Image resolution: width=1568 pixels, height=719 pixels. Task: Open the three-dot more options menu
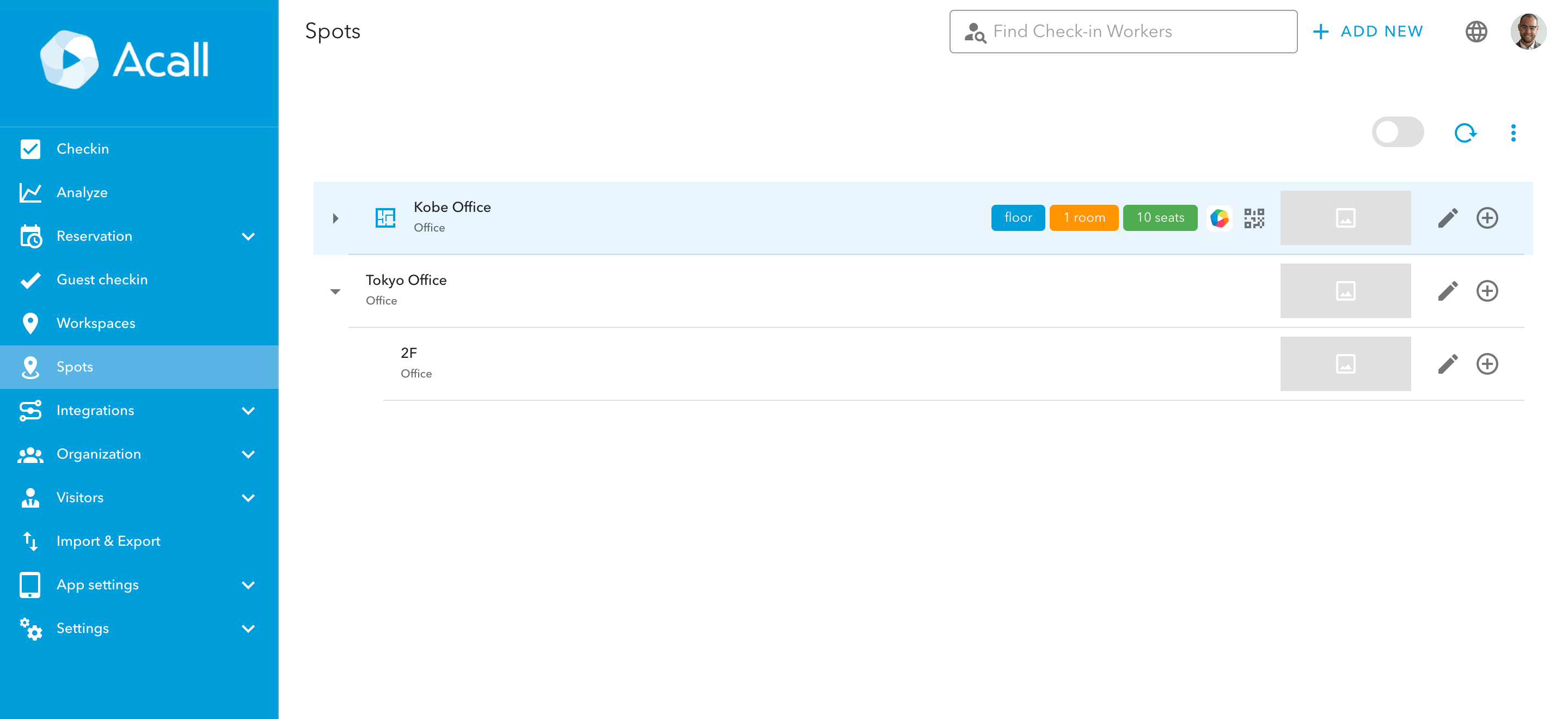[x=1512, y=133]
